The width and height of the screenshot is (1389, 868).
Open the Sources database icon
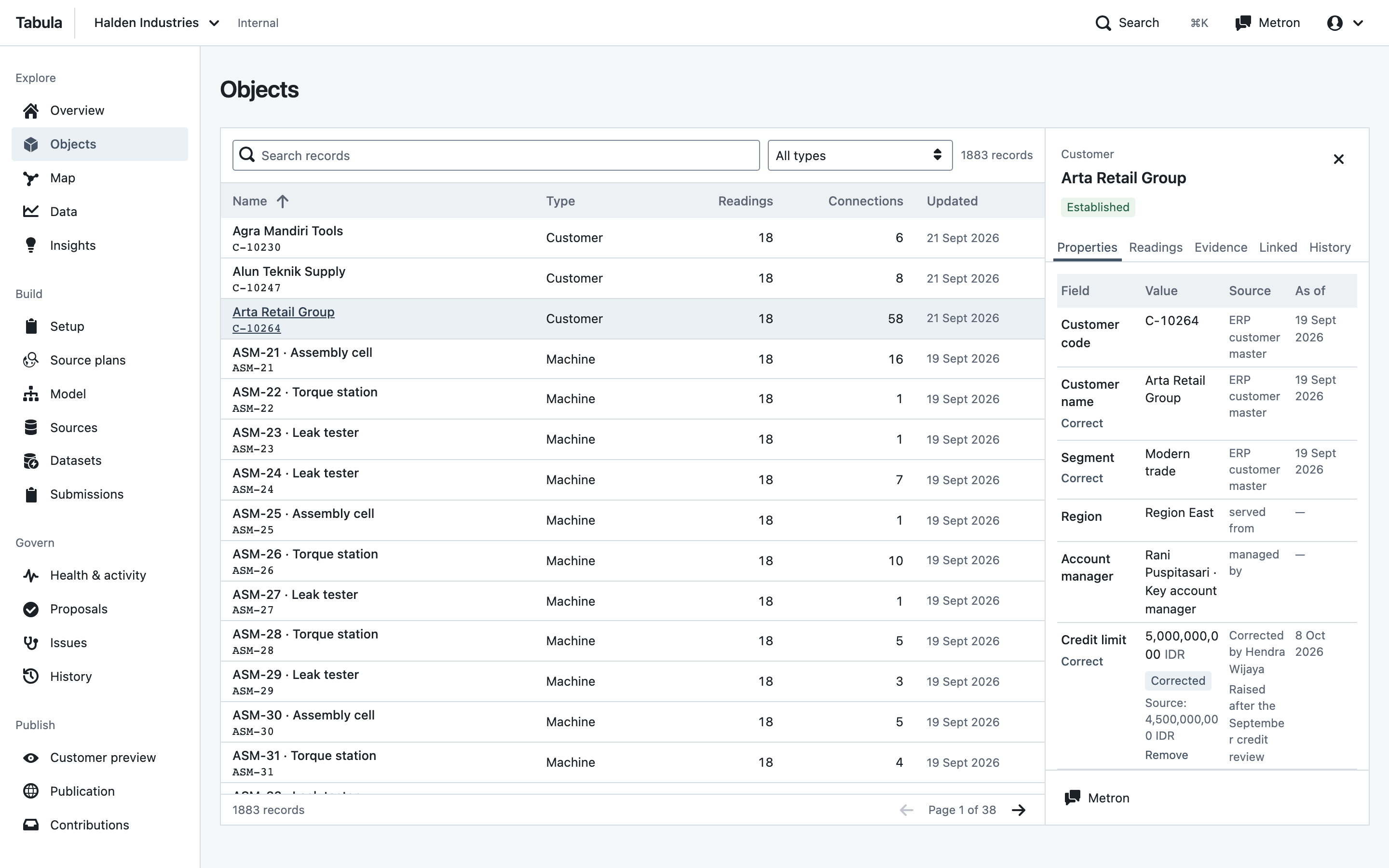[x=31, y=428]
